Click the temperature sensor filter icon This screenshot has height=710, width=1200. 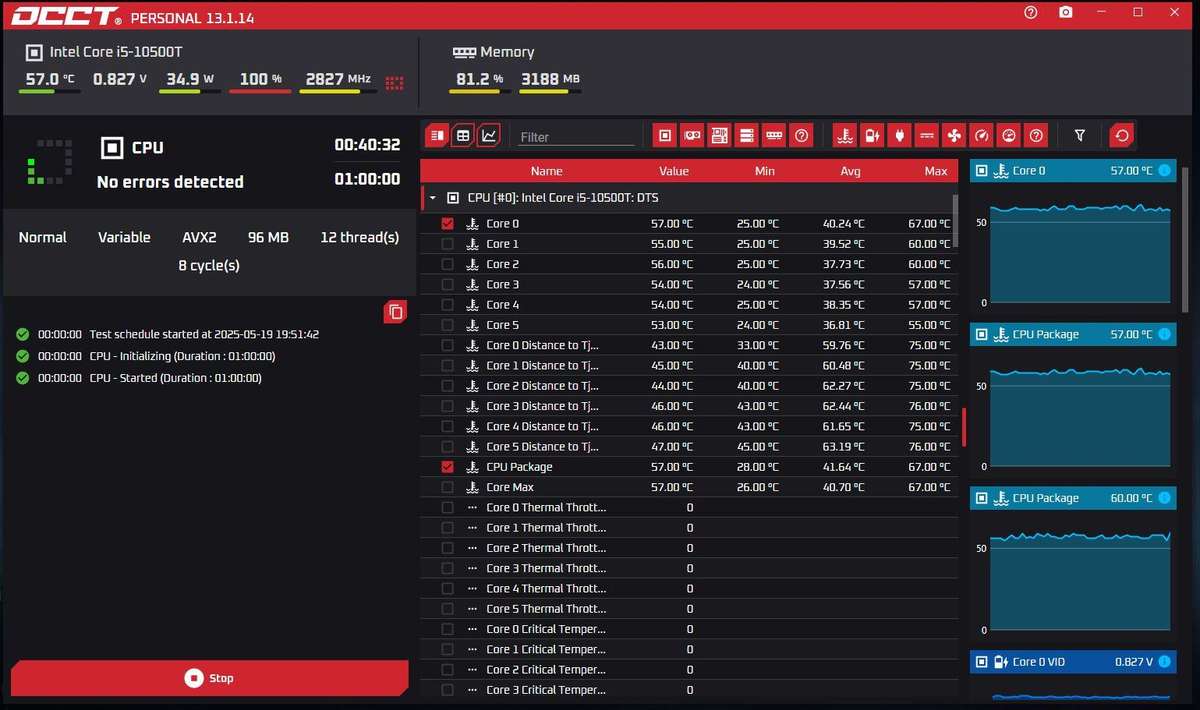pyautogui.click(x=845, y=135)
